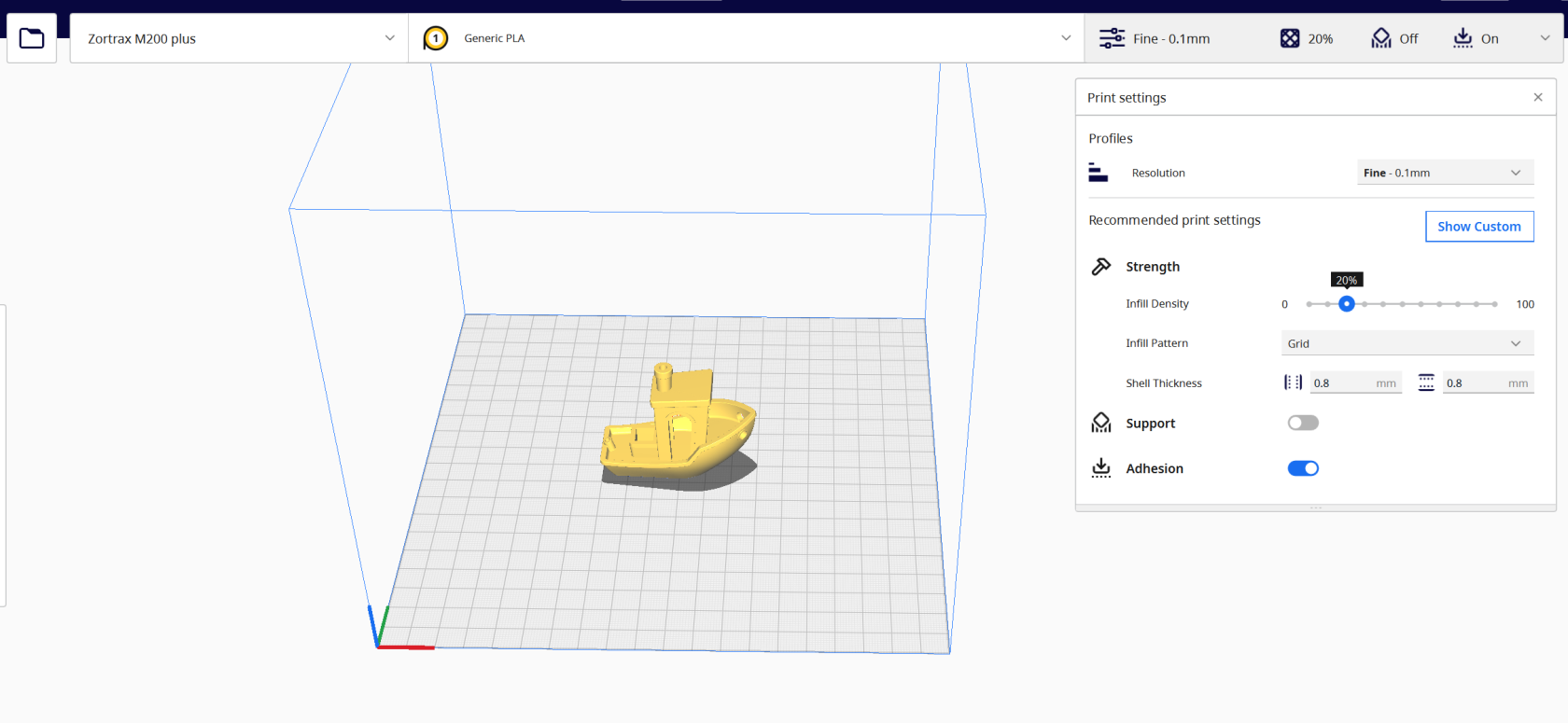Close the Print settings panel
The image size is (1568, 723).
point(1538,97)
